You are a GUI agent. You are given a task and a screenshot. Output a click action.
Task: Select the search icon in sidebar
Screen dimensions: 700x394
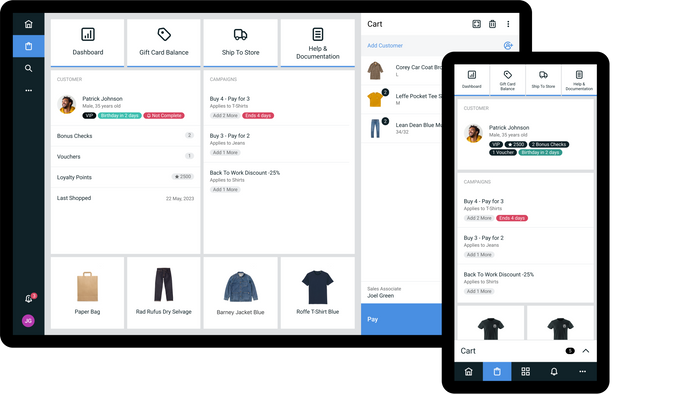29,68
